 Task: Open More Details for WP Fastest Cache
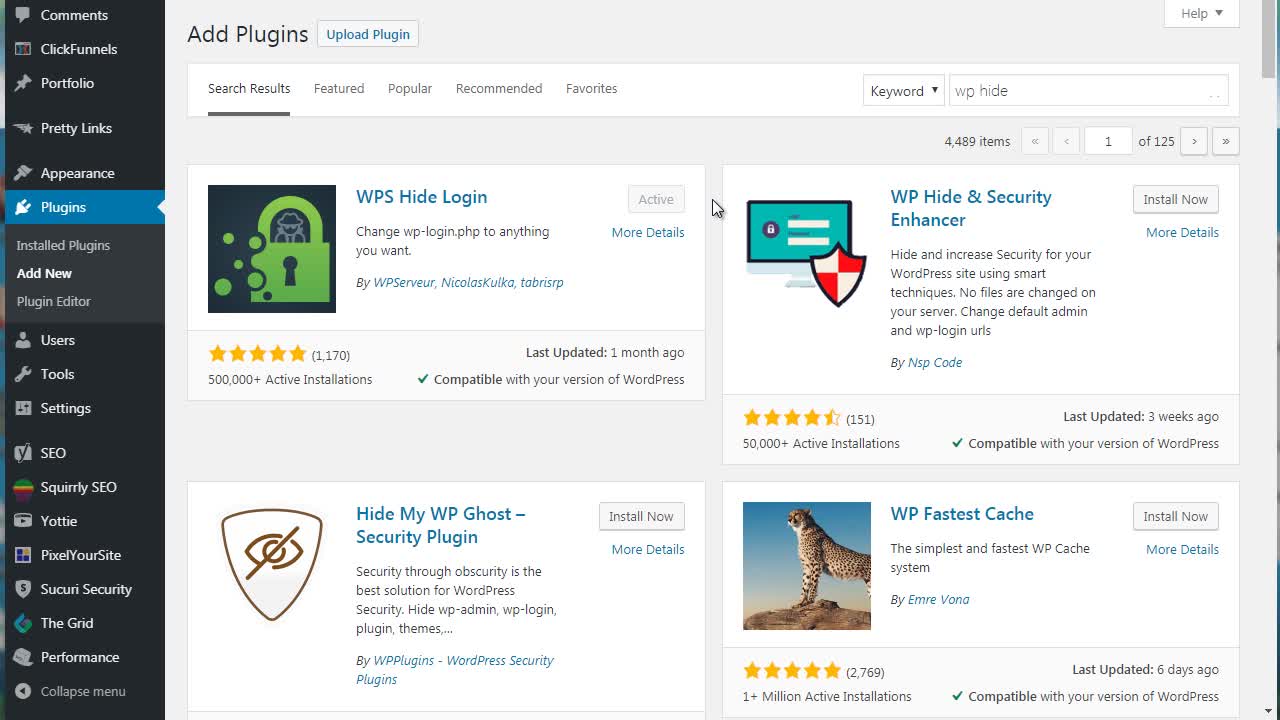coord(1182,549)
